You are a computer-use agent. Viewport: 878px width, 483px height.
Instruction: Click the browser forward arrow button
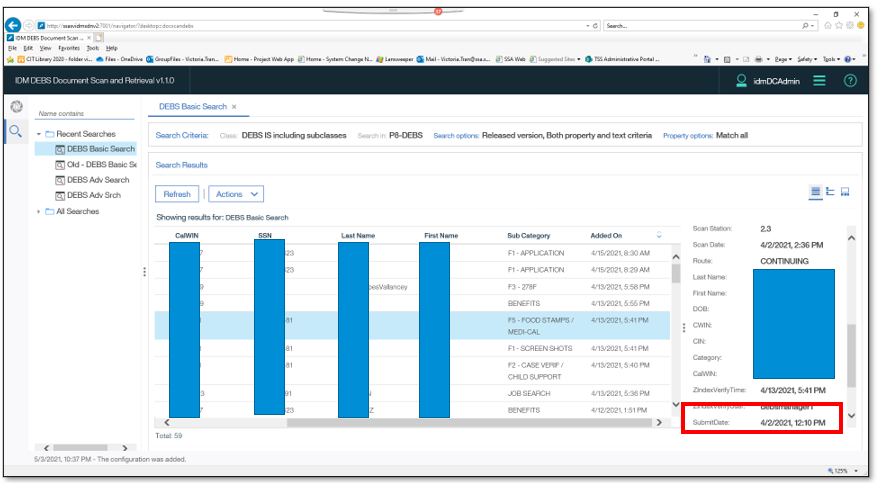pos(29,26)
